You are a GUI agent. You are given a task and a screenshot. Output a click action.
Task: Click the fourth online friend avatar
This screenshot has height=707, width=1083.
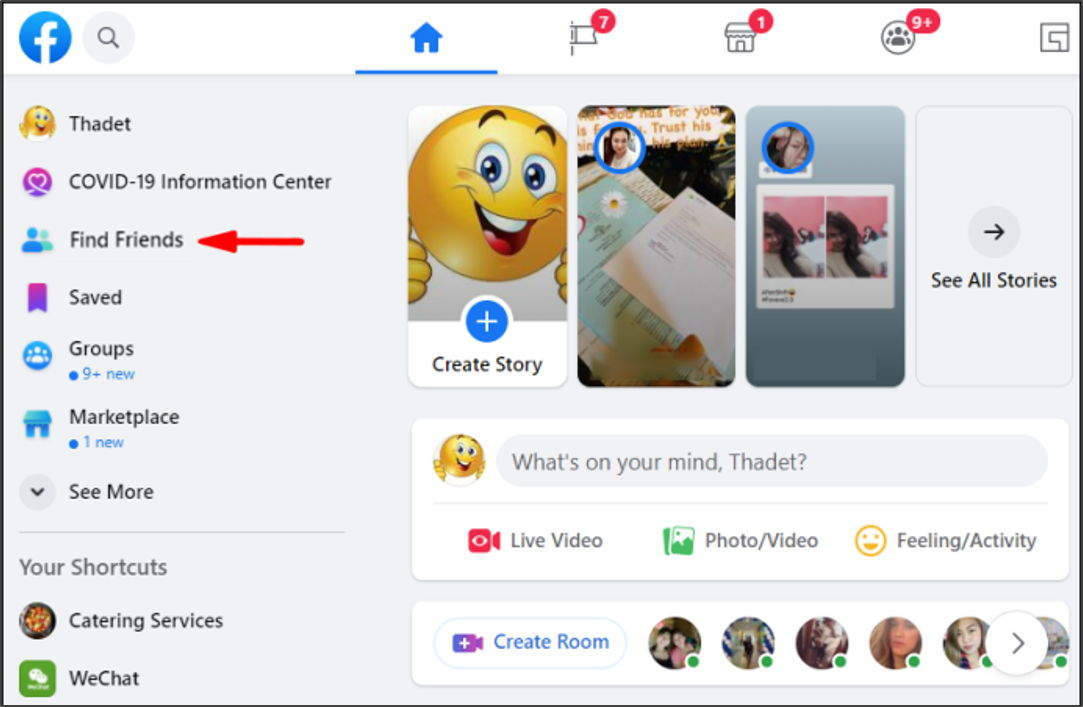[895, 643]
